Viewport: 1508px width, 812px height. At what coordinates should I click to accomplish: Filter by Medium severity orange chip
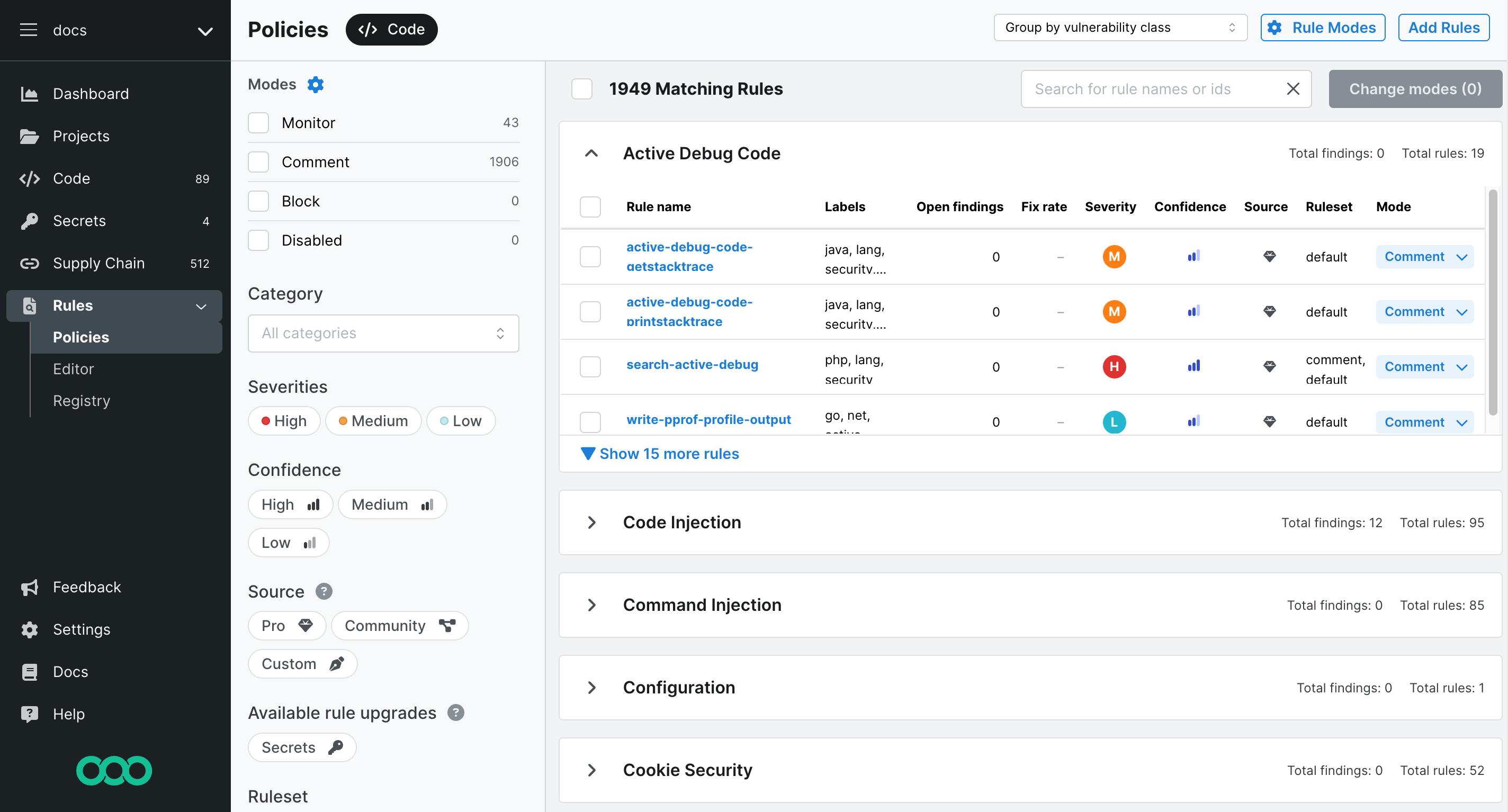pos(373,421)
